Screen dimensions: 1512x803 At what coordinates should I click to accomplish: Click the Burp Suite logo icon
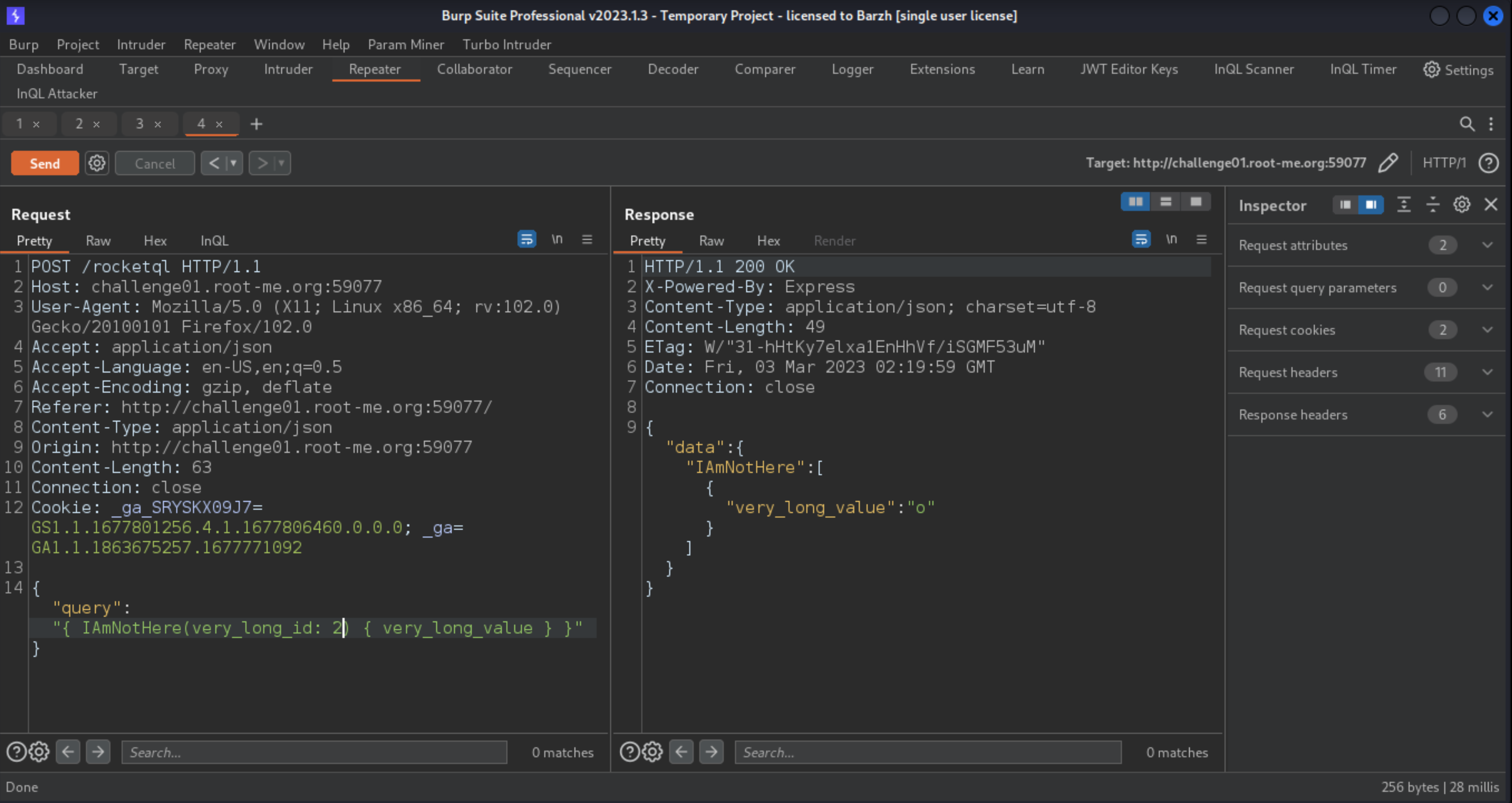(x=15, y=15)
